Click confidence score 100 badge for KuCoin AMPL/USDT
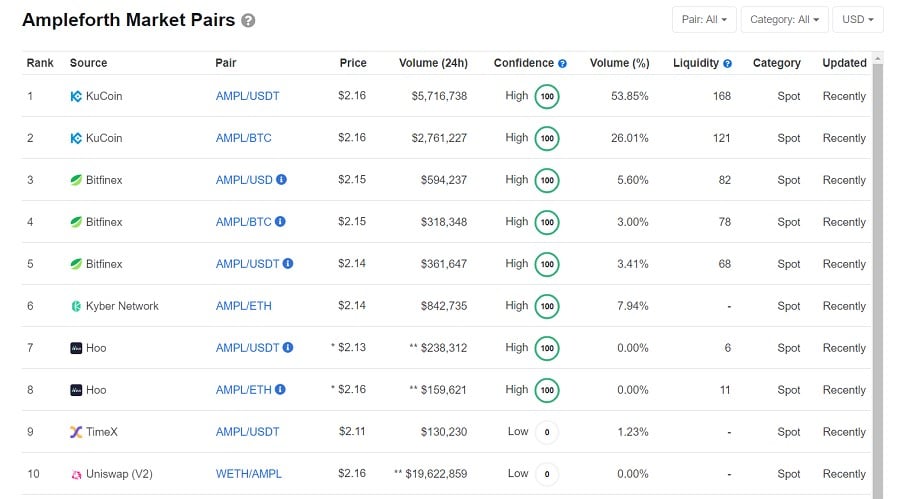This screenshot has height=499, width=900. pos(547,96)
